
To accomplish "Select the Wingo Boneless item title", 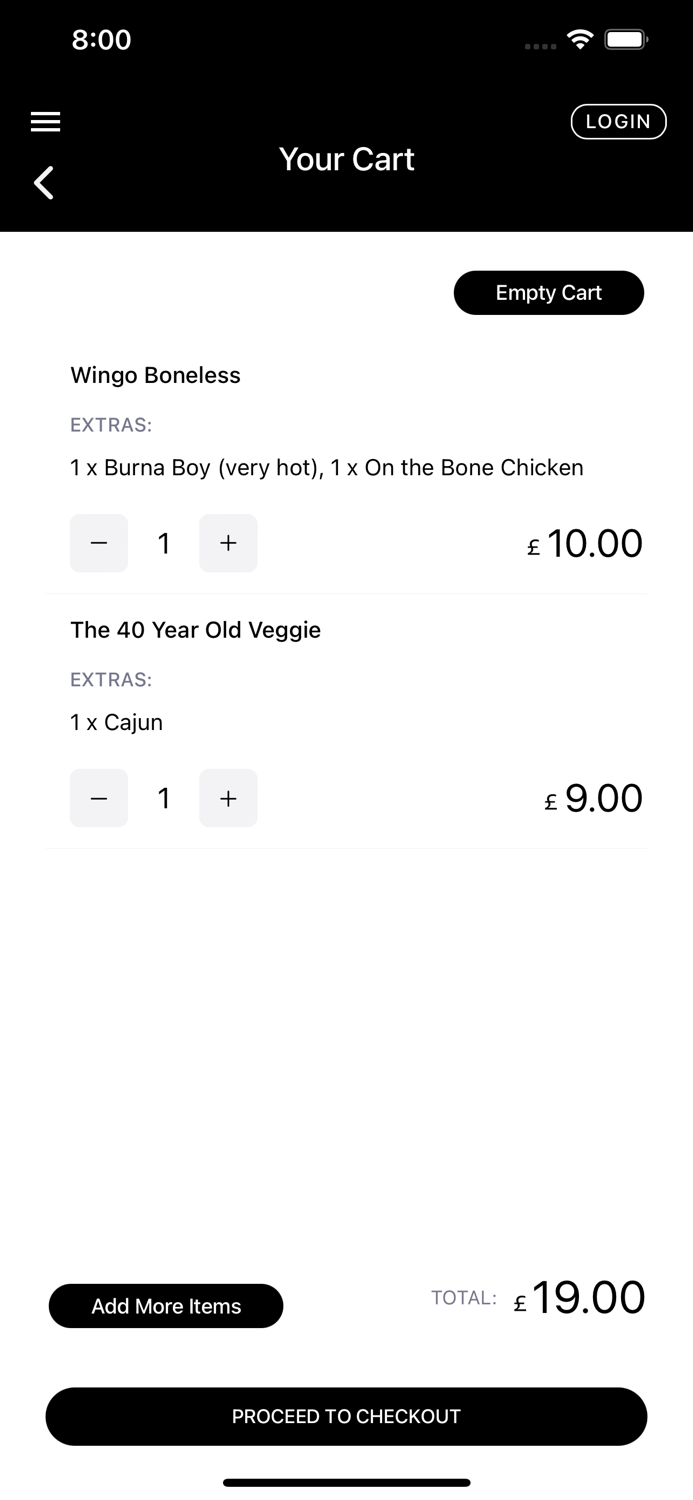I will click(x=155, y=375).
